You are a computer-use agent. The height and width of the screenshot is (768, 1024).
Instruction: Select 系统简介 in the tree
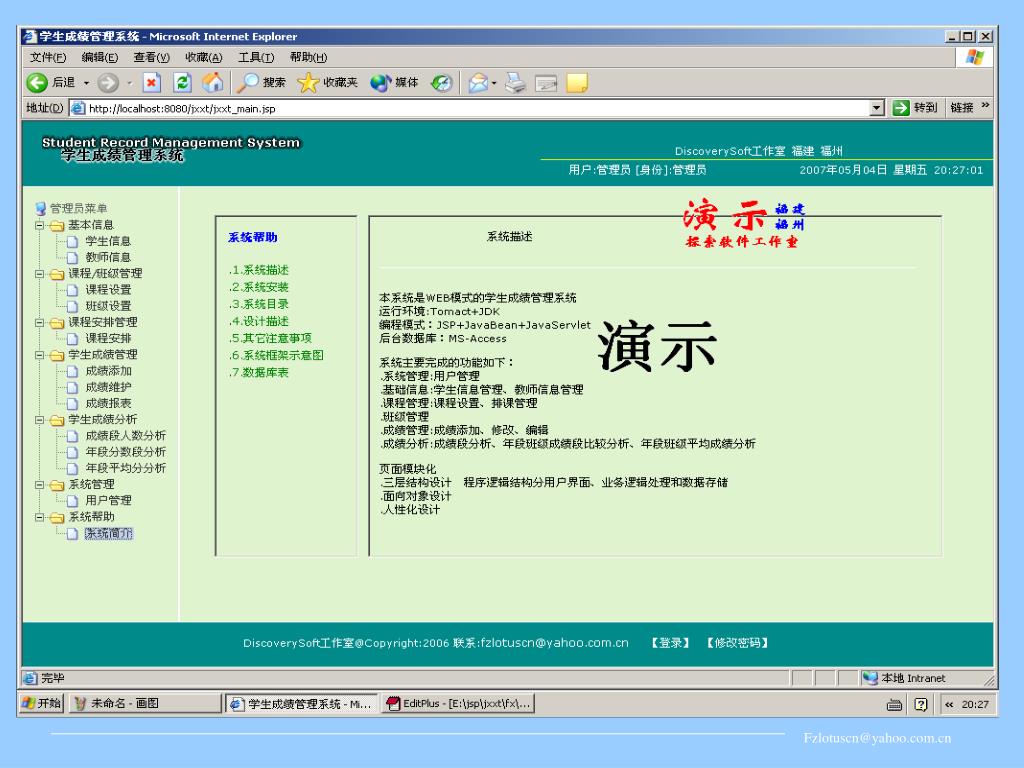click(x=108, y=534)
